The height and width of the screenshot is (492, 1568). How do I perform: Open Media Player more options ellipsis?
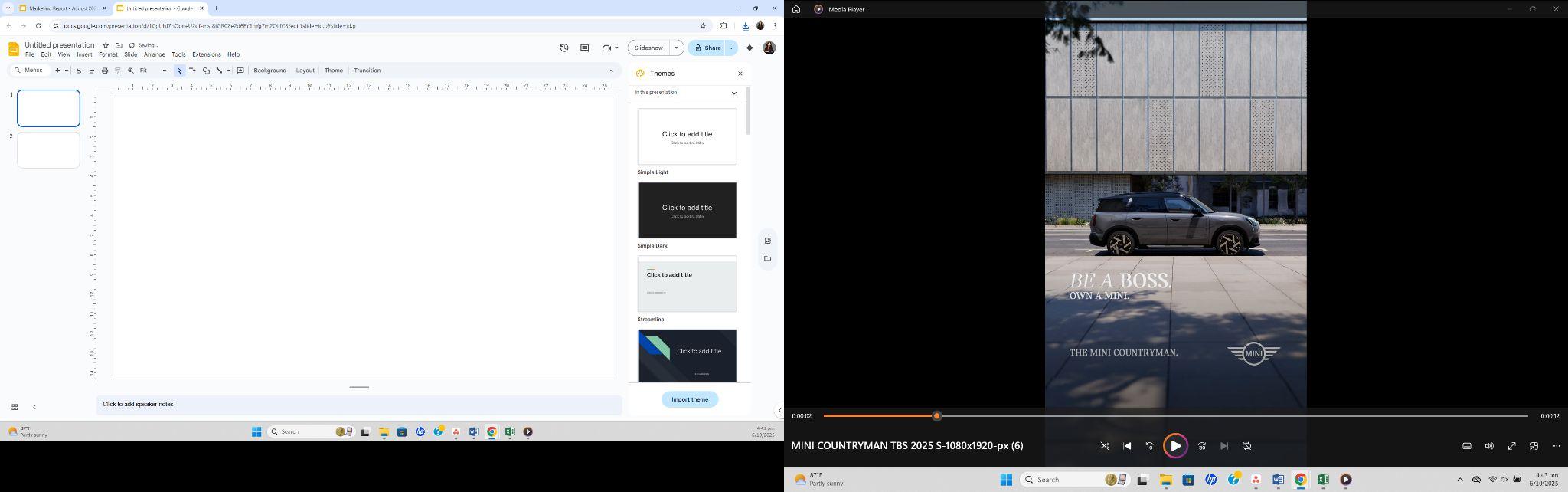pos(1557,446)
